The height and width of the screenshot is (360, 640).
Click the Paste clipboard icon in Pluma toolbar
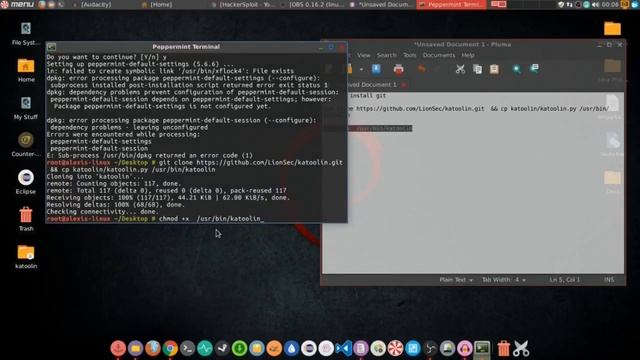point(494,69)
